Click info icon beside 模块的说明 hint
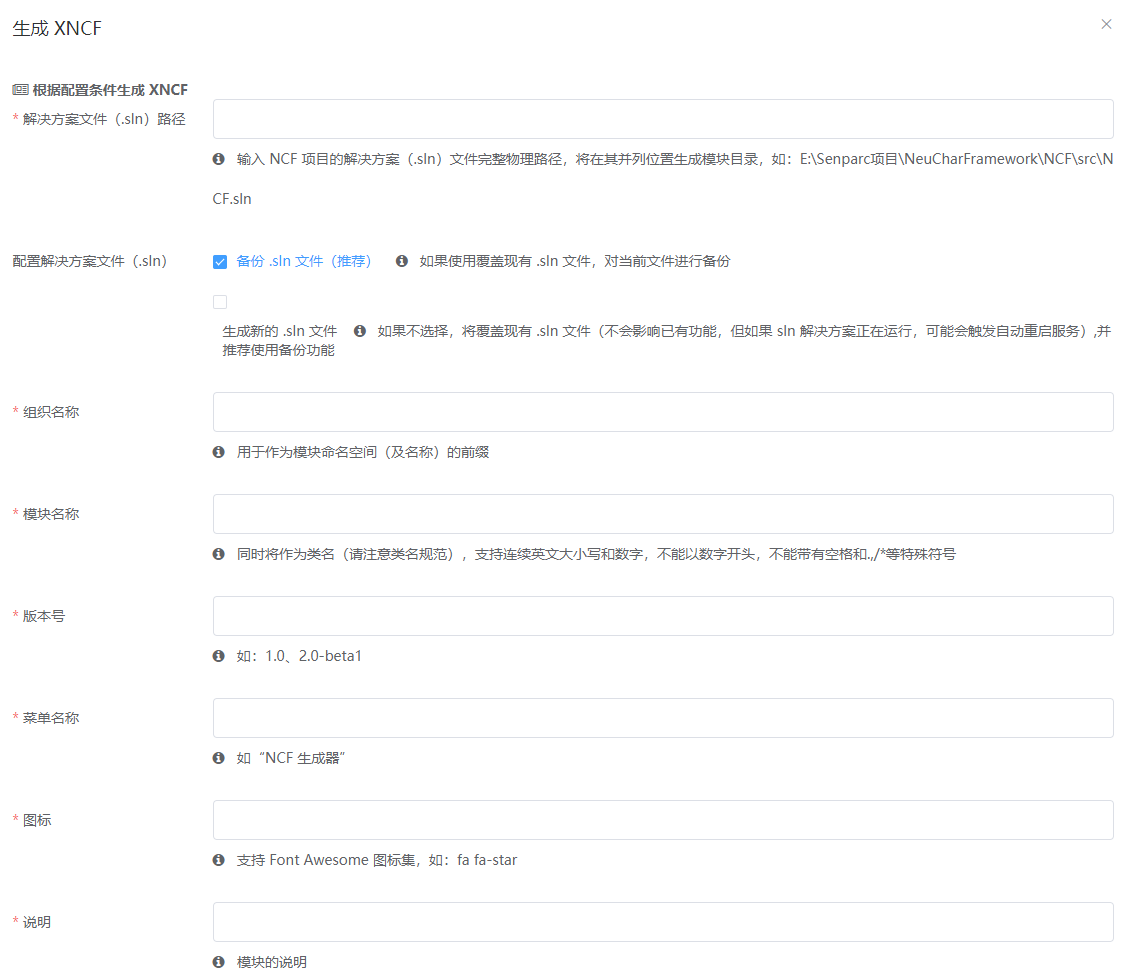 219,962
